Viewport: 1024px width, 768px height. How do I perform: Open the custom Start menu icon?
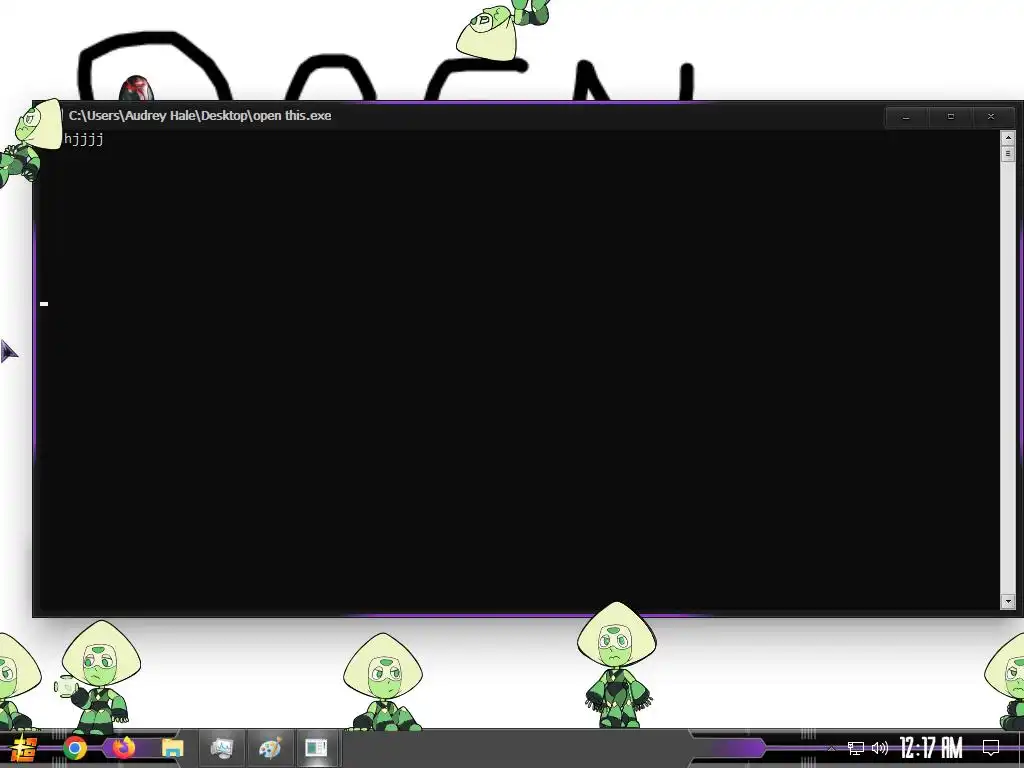(x=22, y=748)
